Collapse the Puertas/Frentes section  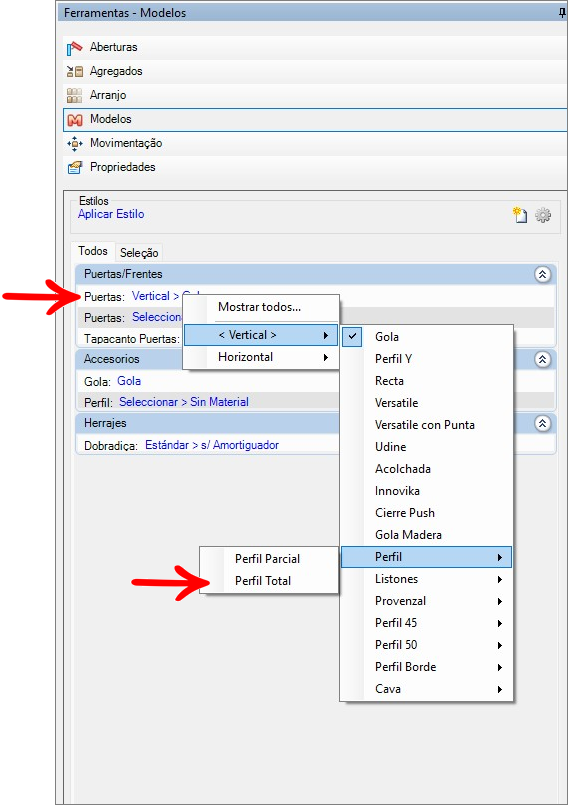(x=542, y=274)
